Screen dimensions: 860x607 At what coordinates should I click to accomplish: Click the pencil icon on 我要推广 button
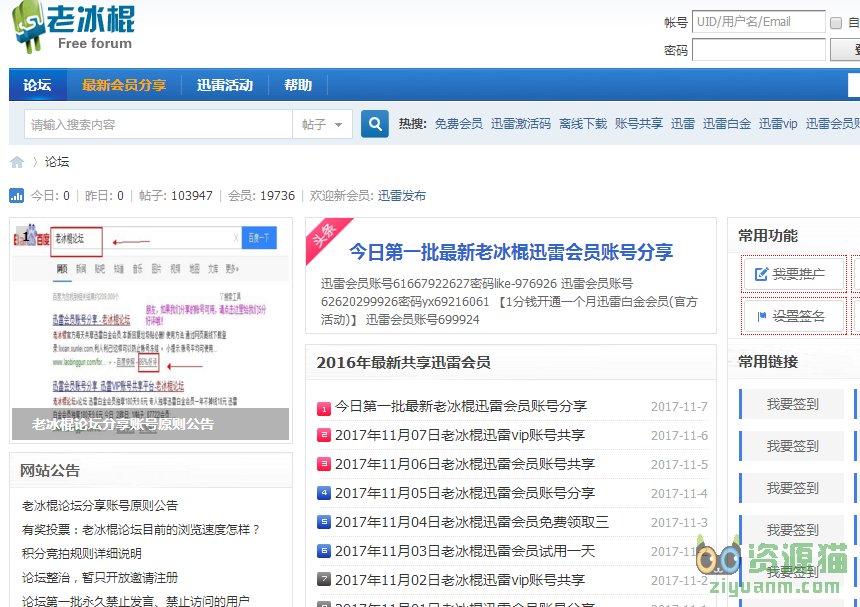pyautogui.click(x=762, y=273)
